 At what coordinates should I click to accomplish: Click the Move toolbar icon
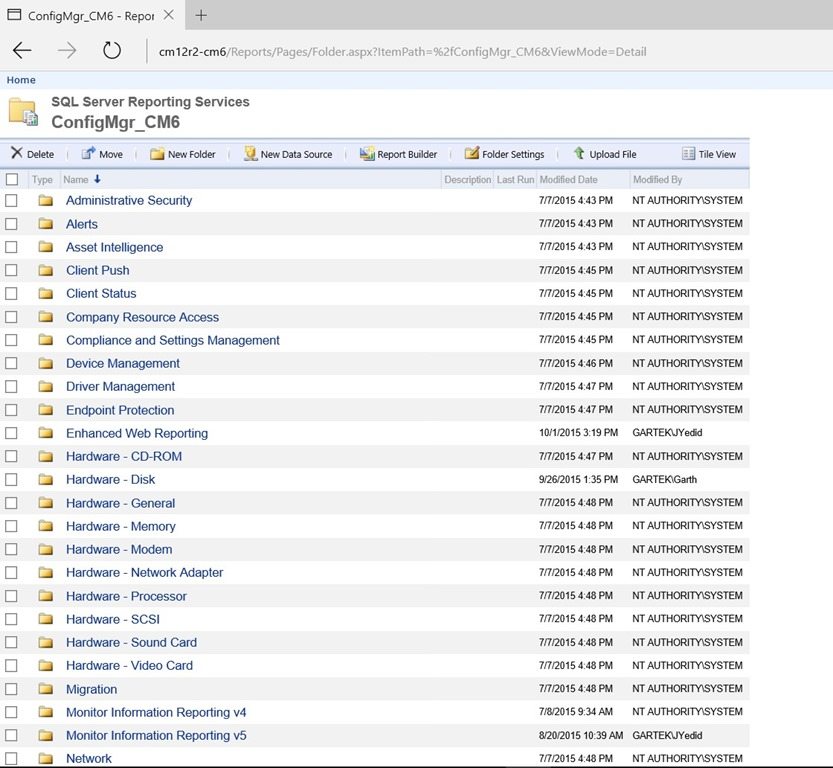click(88, 153)
